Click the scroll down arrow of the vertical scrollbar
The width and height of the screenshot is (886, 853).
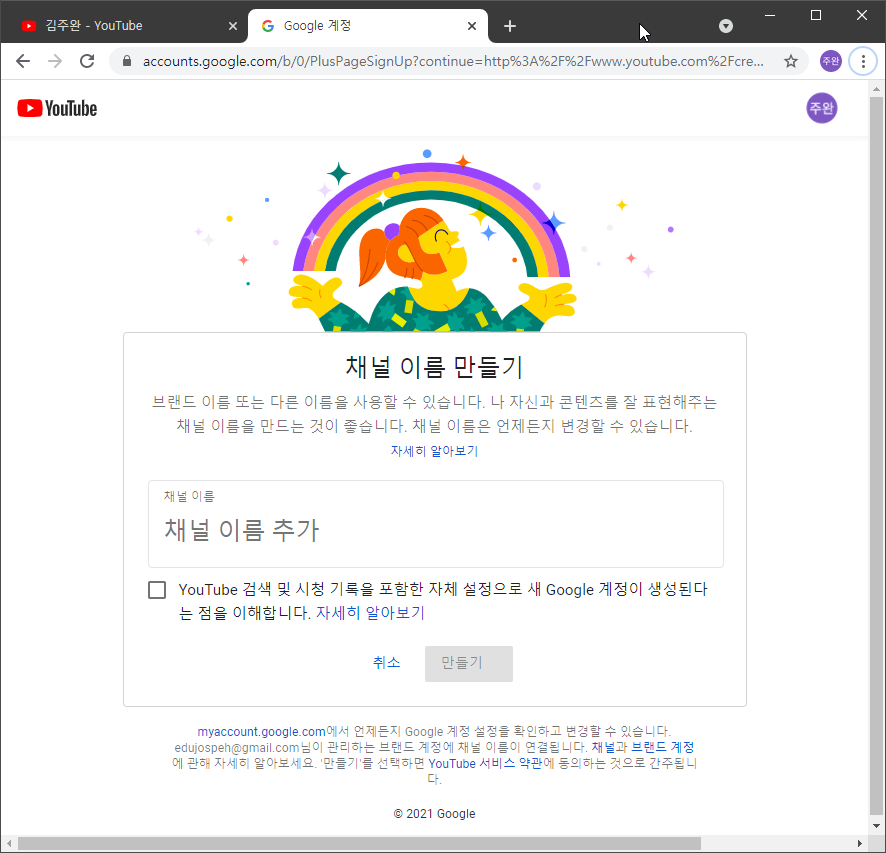tap(876, 825)
